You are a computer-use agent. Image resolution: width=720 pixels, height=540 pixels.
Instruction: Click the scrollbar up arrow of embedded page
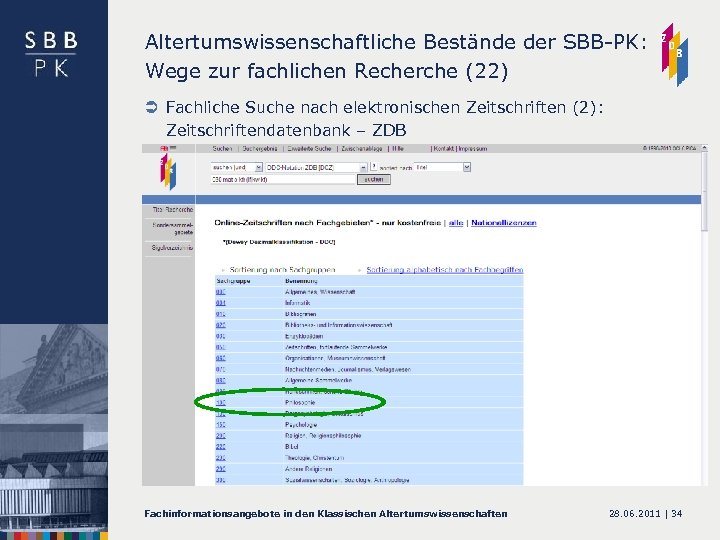pos(705,148)
